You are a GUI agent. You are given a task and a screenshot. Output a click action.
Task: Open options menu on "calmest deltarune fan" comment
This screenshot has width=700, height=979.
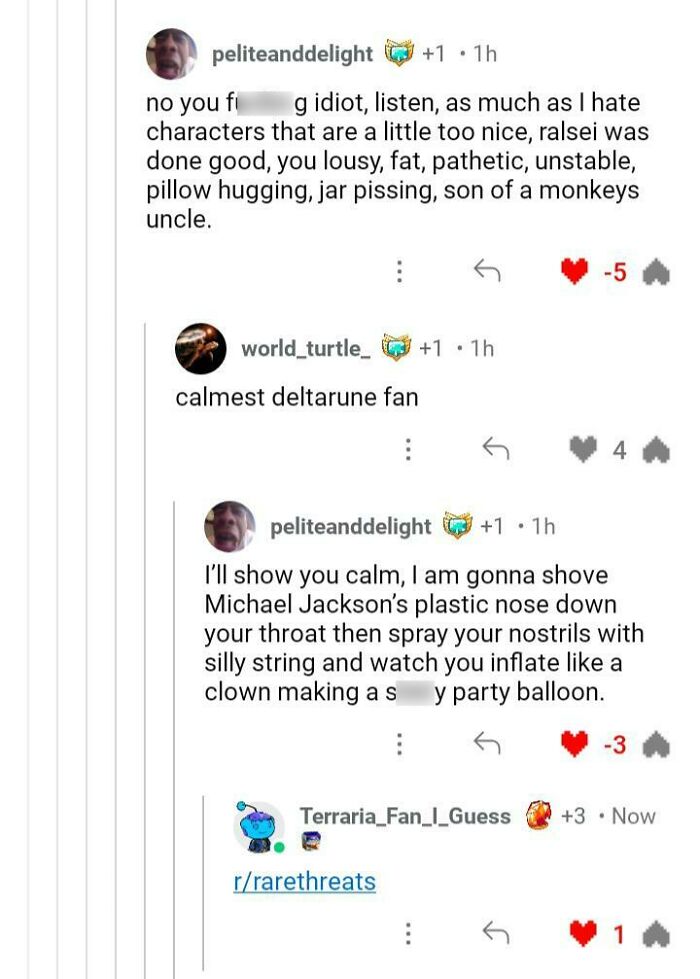(x=408, y=450)
